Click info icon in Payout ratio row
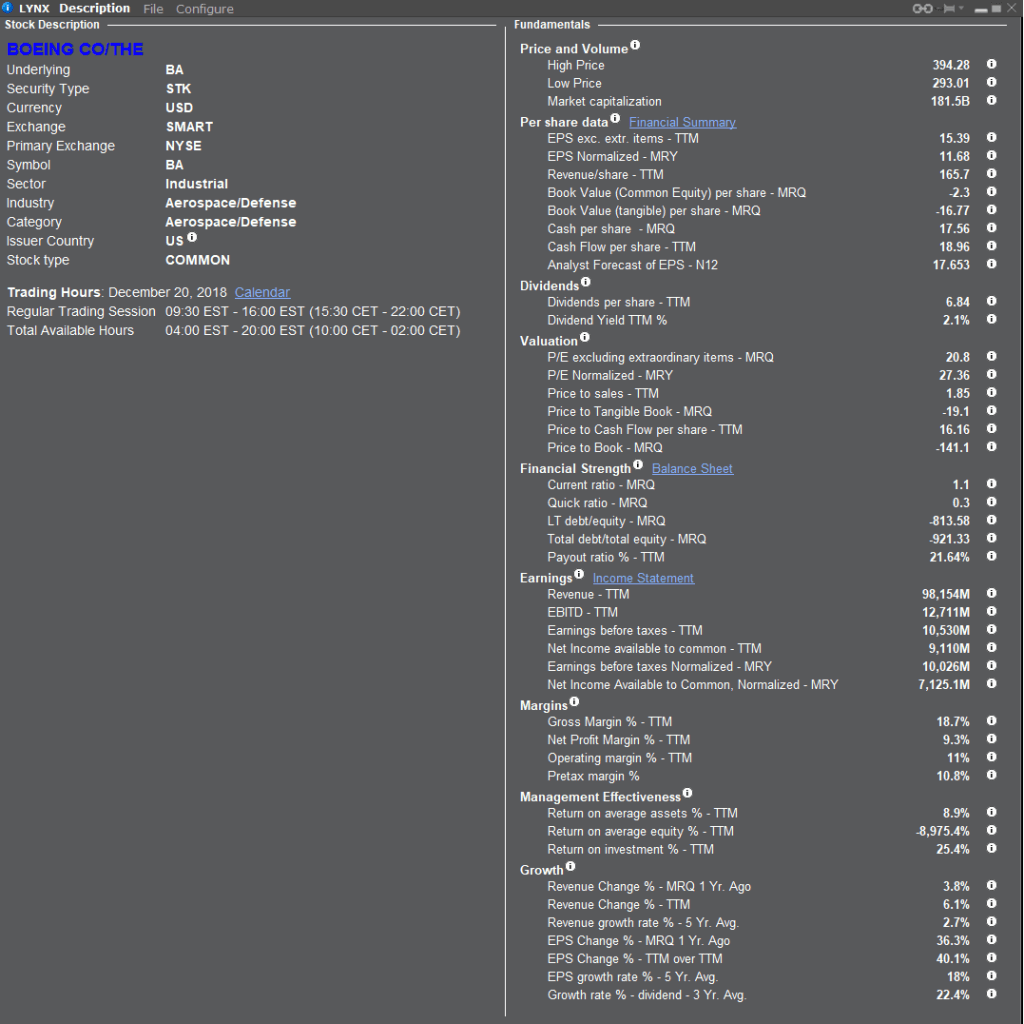This screenshot has width=1024, height=1024. (x=991, y=556)
